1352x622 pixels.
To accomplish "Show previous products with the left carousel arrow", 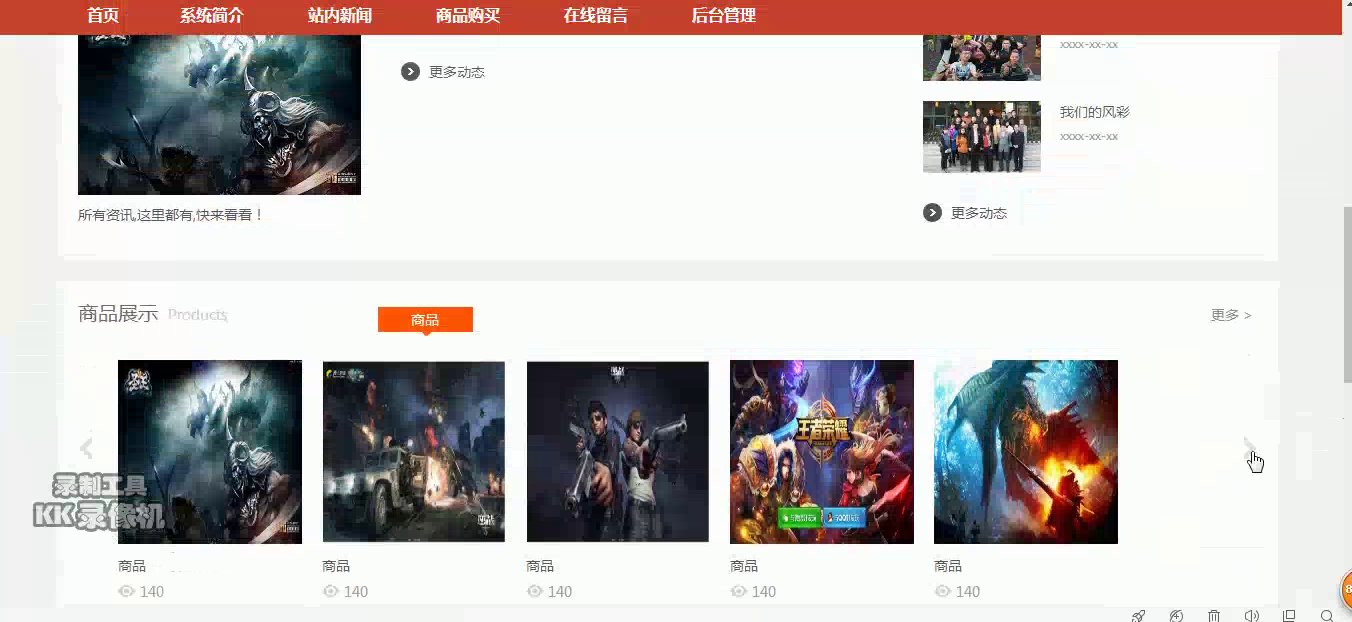I will click(86, 448).
